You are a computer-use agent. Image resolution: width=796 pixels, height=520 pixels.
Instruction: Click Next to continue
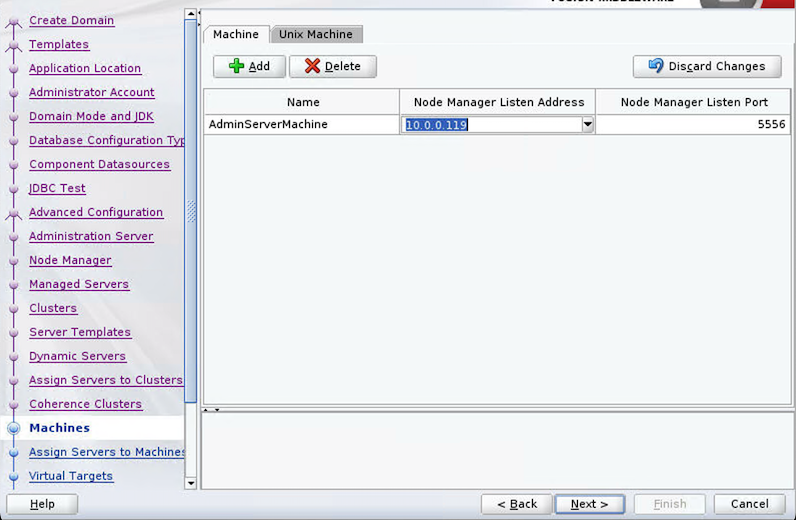tap(589, 504)
